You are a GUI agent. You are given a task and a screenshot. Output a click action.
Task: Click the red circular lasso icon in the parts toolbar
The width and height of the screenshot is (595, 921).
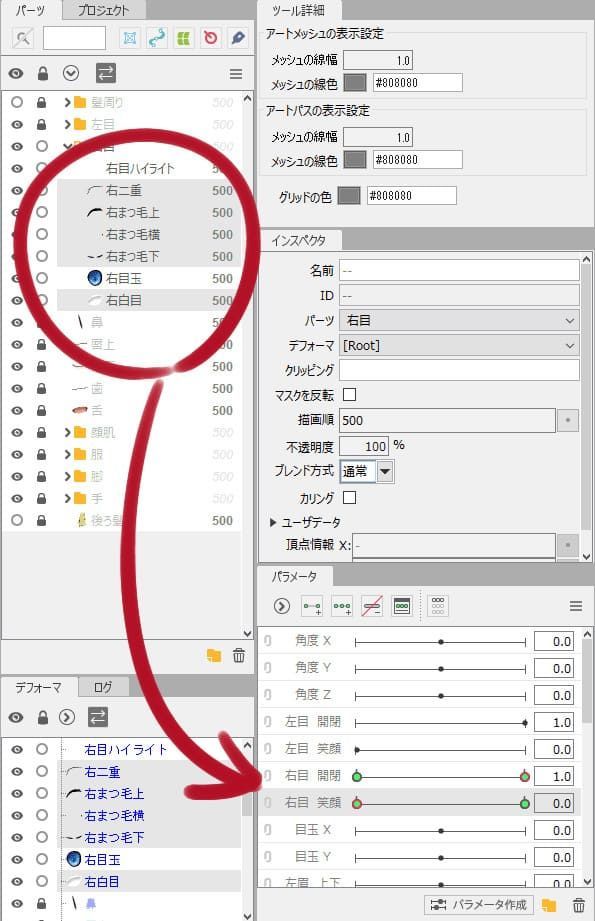(210, 38)
